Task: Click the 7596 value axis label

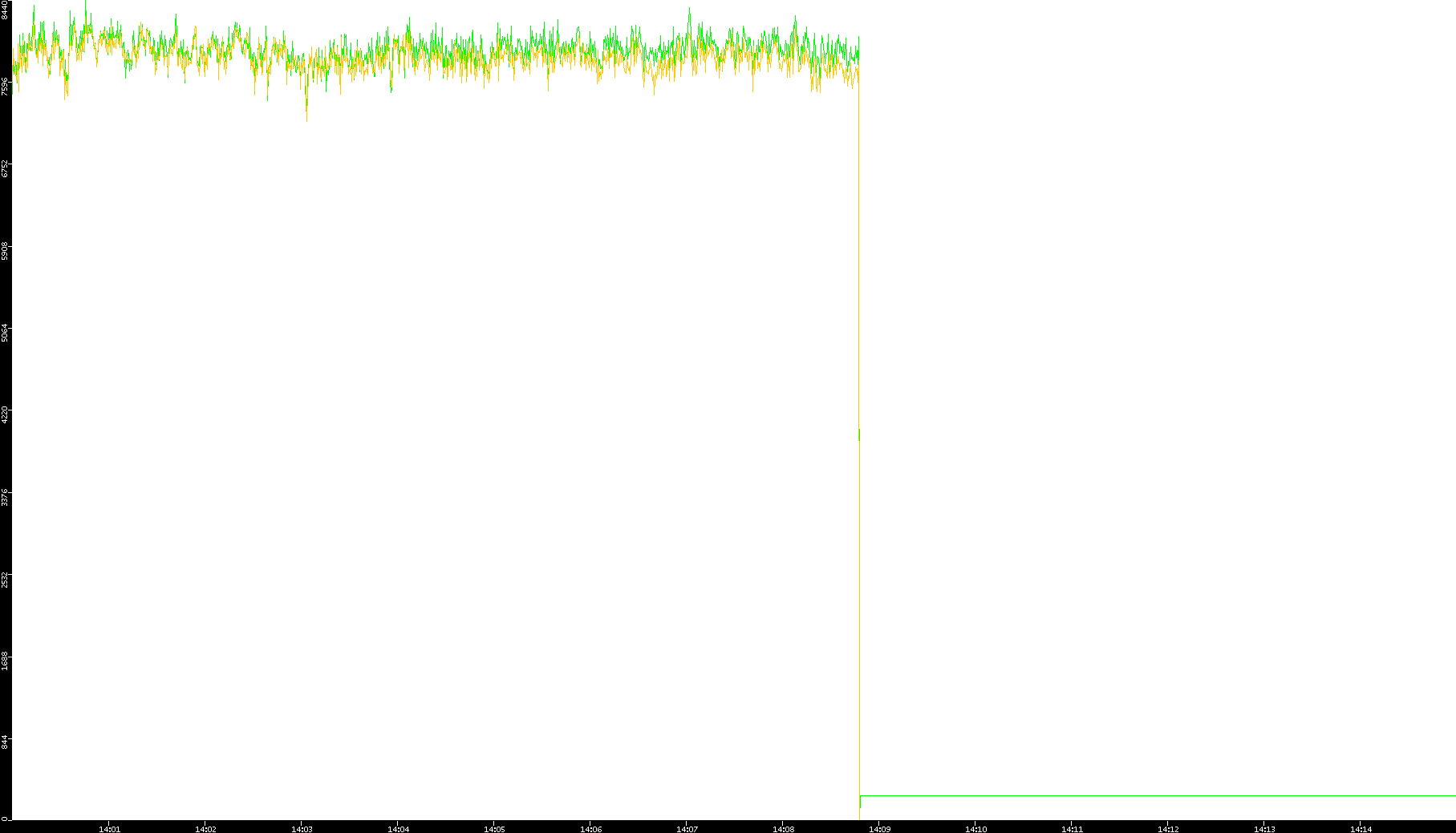Action: [x=5, y=87]
